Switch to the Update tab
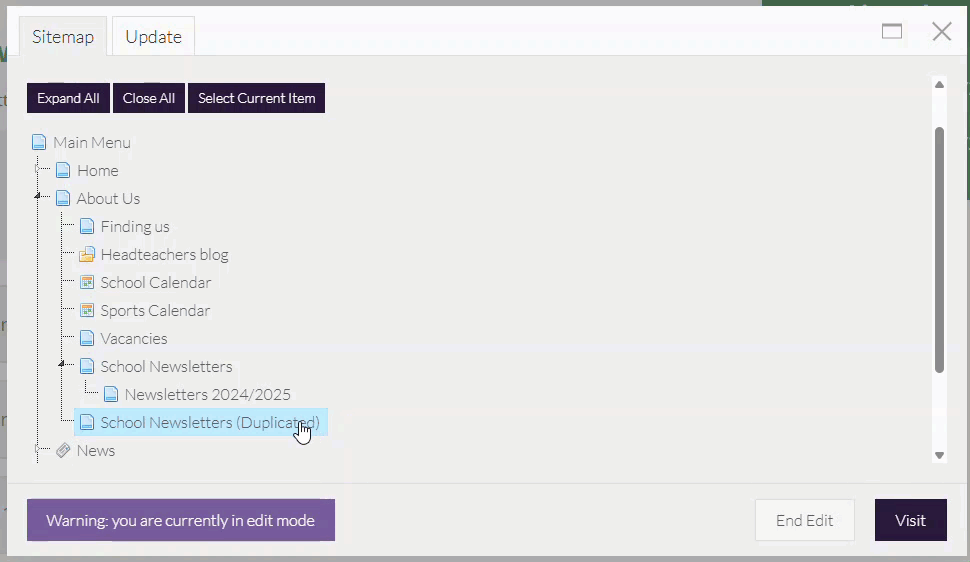The height and width of the screenshot is (562, 970). pyautogui.click(x=153, y=37)
